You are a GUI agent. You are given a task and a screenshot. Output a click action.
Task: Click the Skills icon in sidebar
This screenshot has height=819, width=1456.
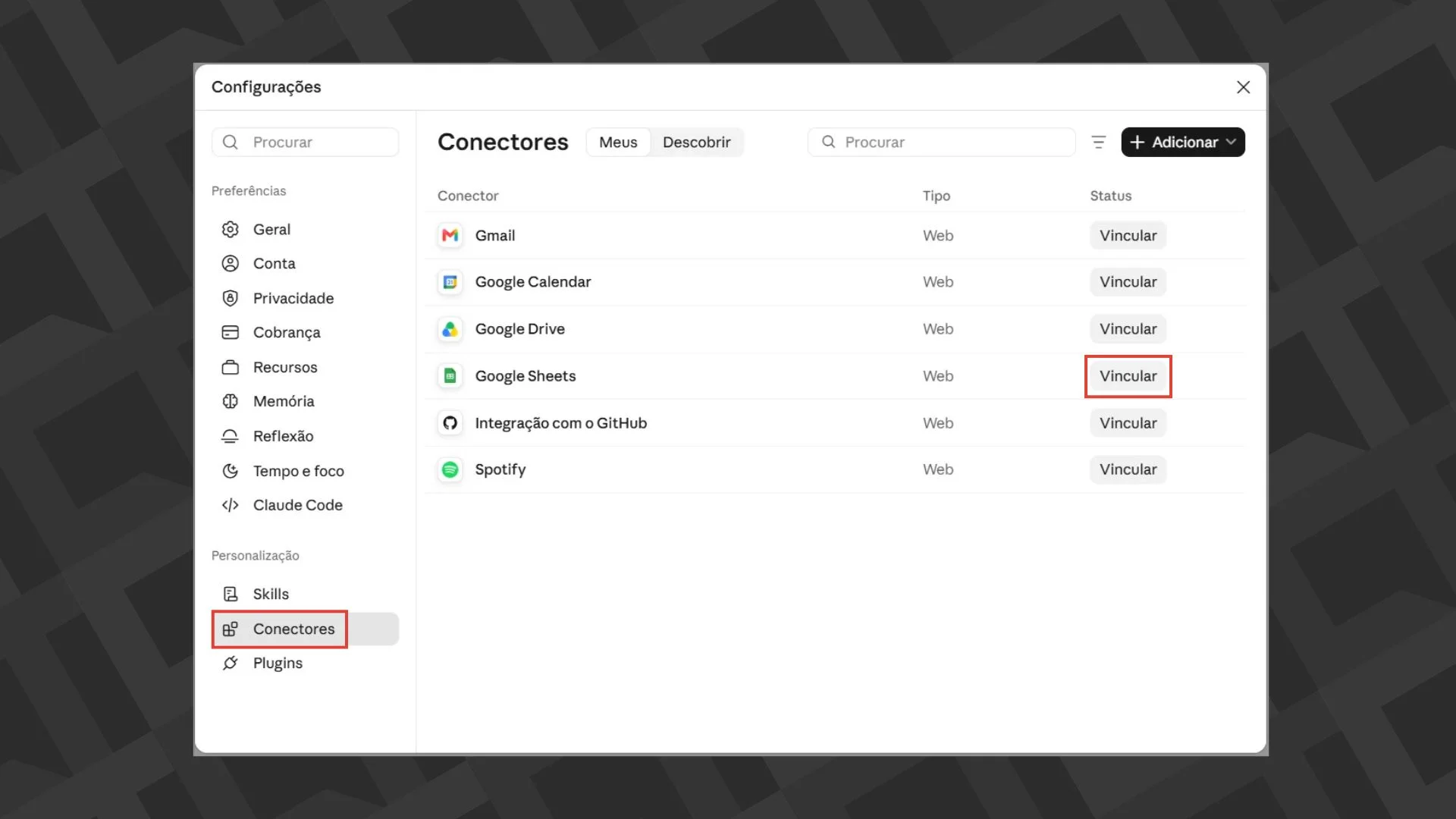tap(230, 594)
